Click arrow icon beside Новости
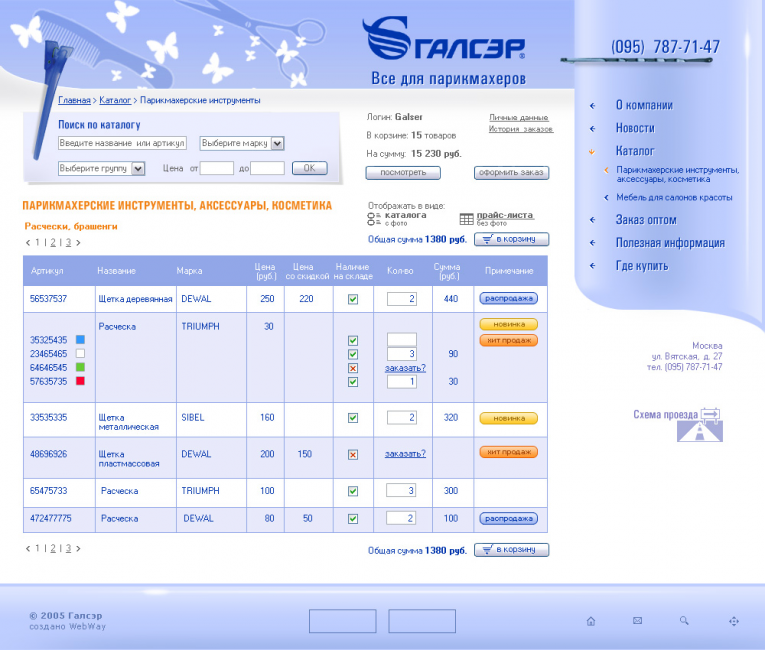Screen dimensions: 765x650 592,128
